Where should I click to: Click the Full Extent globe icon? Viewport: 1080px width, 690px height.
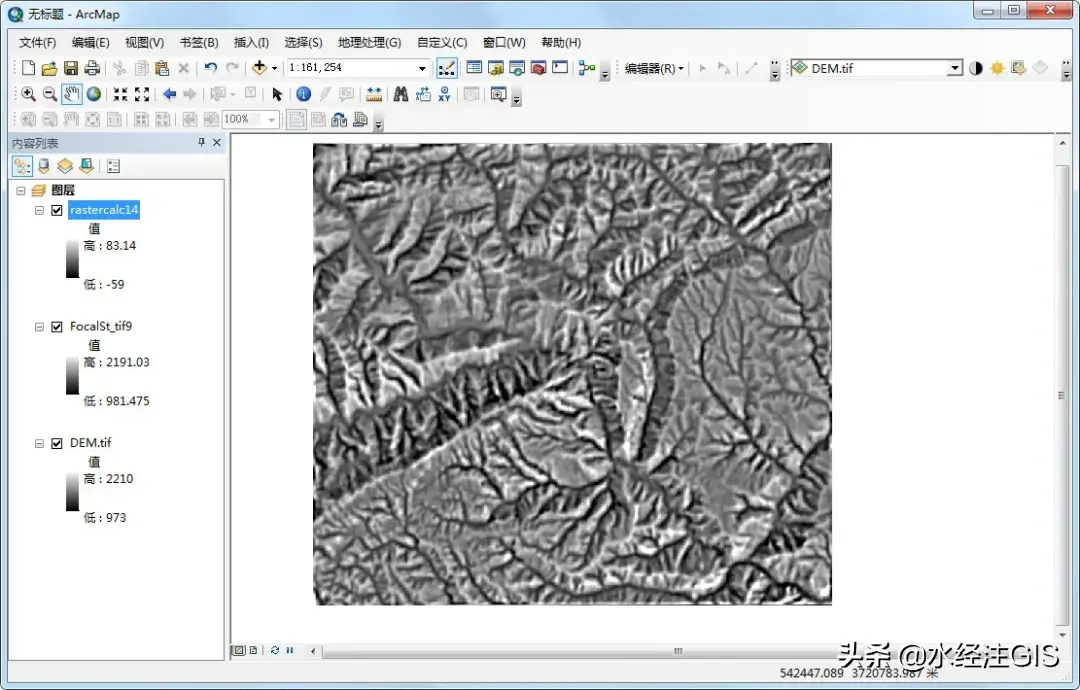click(x=94, y=94)
